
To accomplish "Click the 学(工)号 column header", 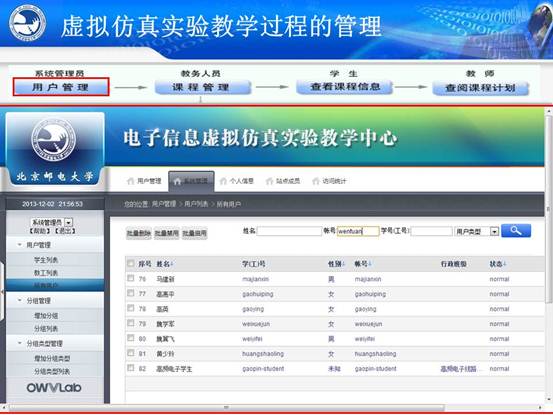I will (x=254, y=264).
